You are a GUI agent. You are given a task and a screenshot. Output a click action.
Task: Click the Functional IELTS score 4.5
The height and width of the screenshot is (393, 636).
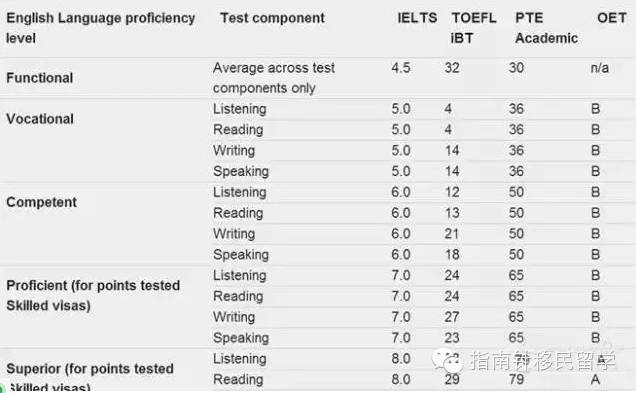point(401,68)
